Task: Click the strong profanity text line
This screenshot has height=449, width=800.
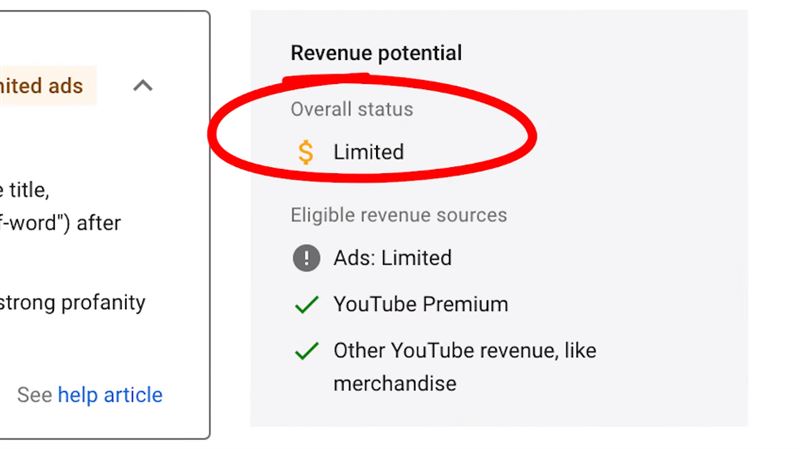Action: (72, 303)
